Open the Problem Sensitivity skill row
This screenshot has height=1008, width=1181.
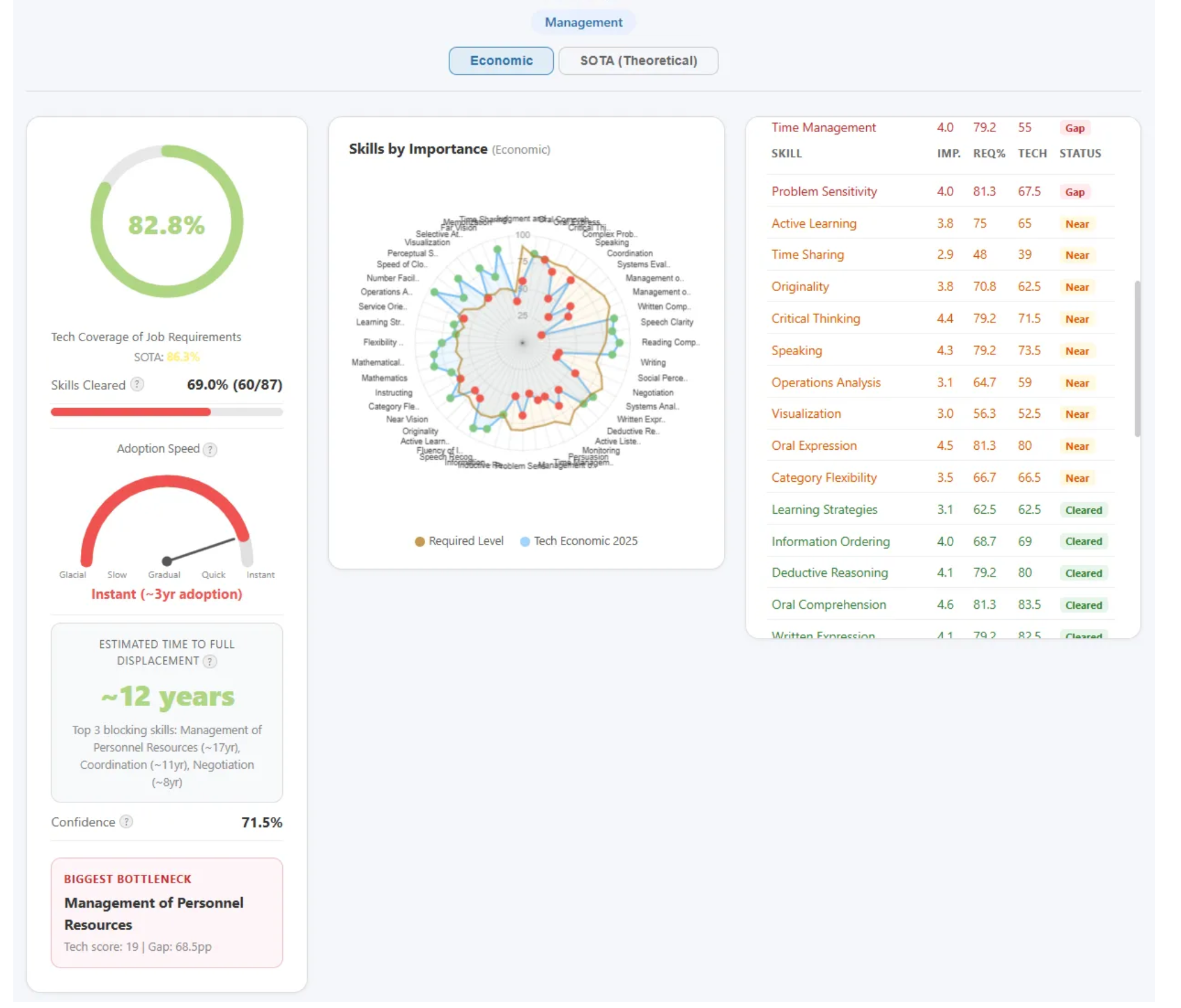940,192
